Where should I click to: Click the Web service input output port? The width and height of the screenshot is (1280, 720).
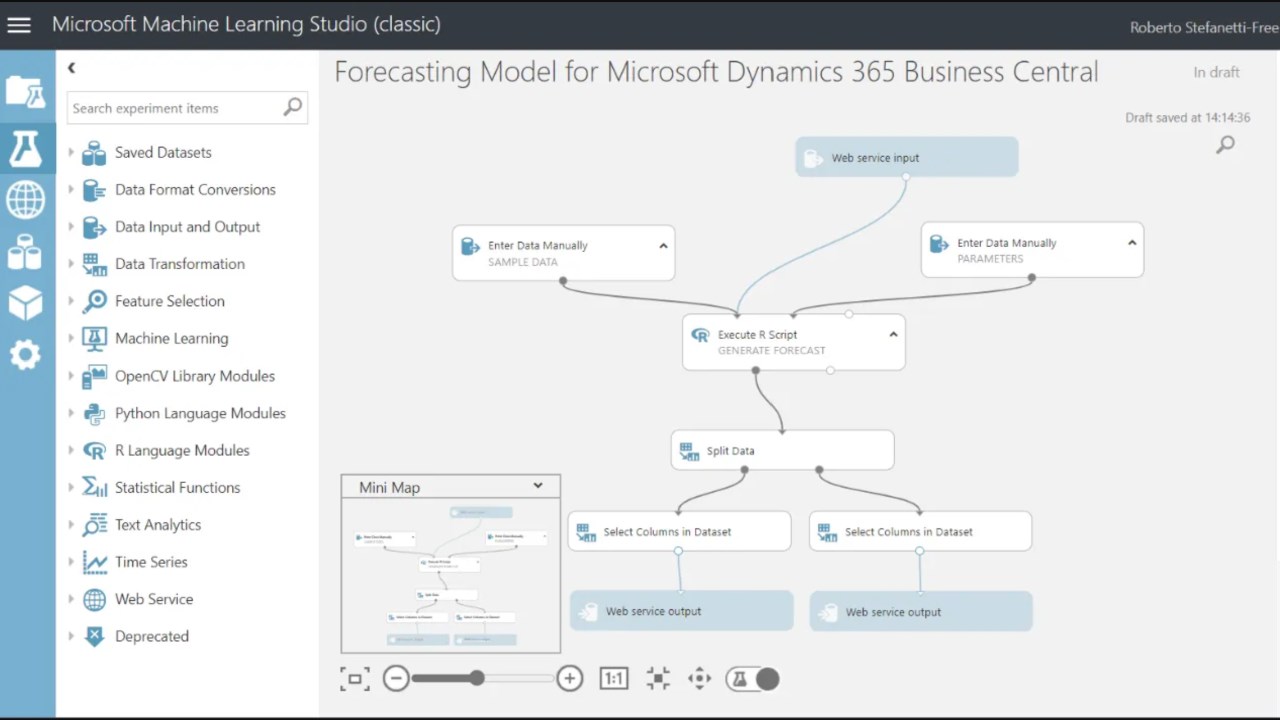(x=906, y=177)
